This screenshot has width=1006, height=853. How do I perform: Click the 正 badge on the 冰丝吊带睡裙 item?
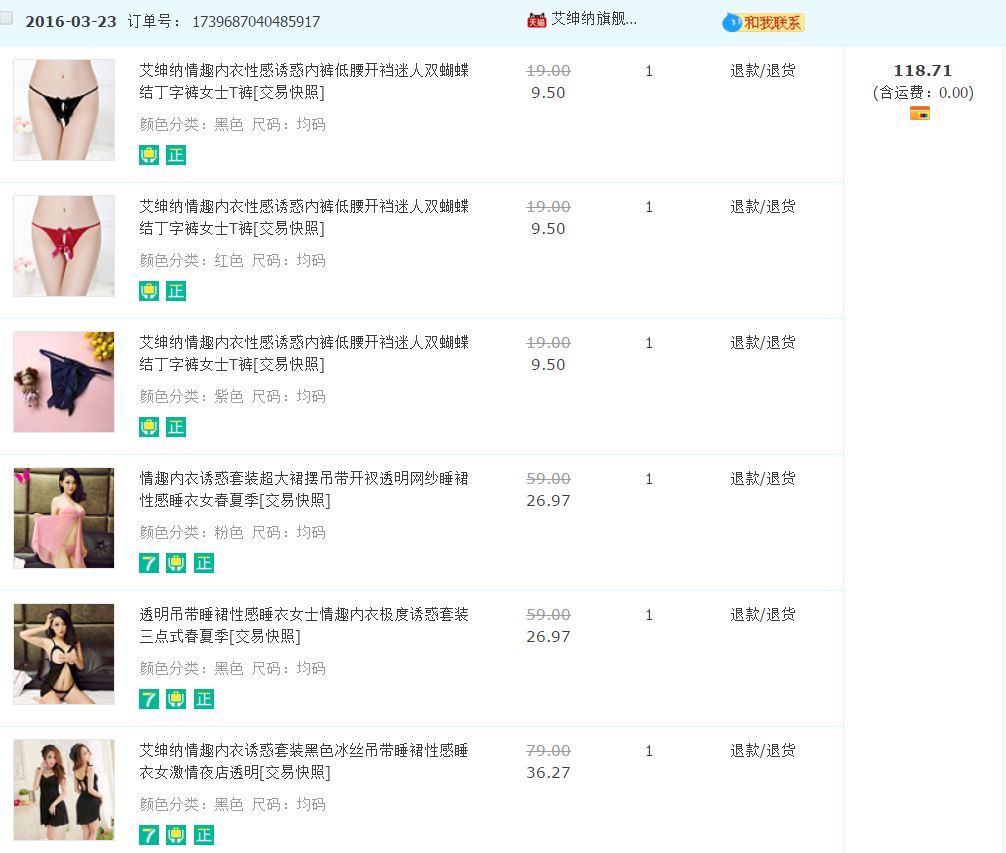coord(204,835)
